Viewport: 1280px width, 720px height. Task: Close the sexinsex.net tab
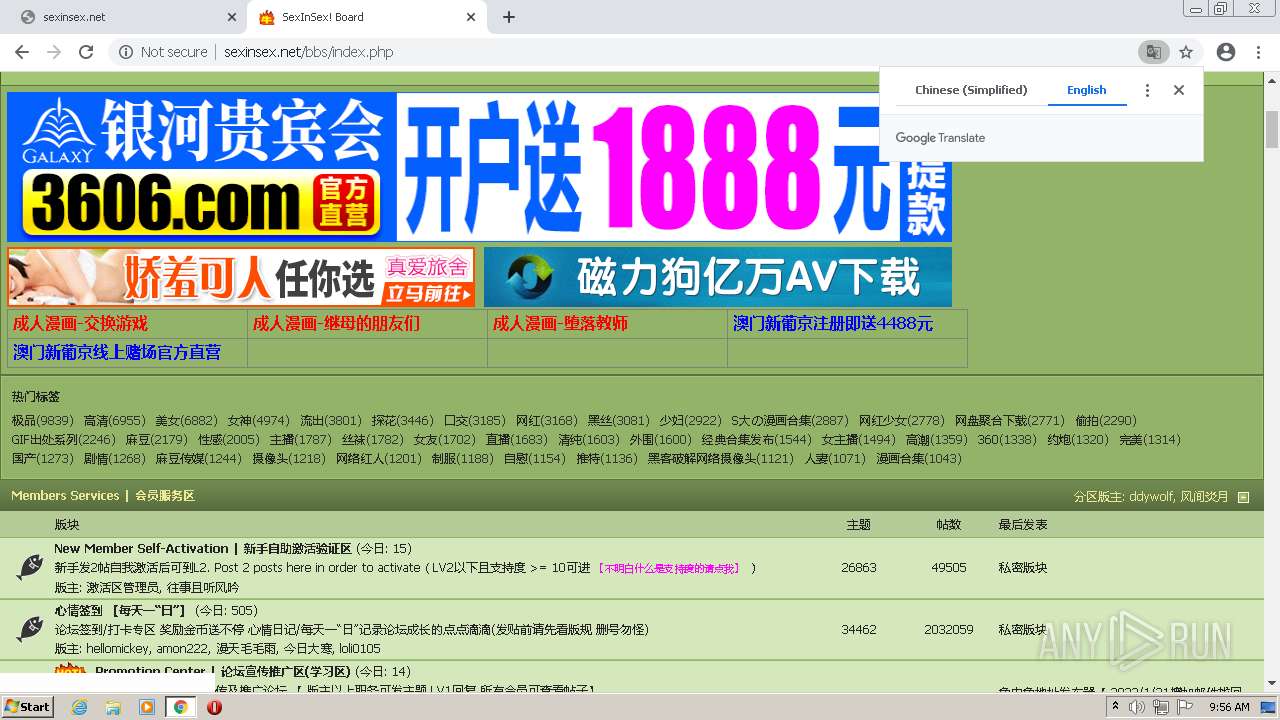pyautogui.click(x=231, y=17)
